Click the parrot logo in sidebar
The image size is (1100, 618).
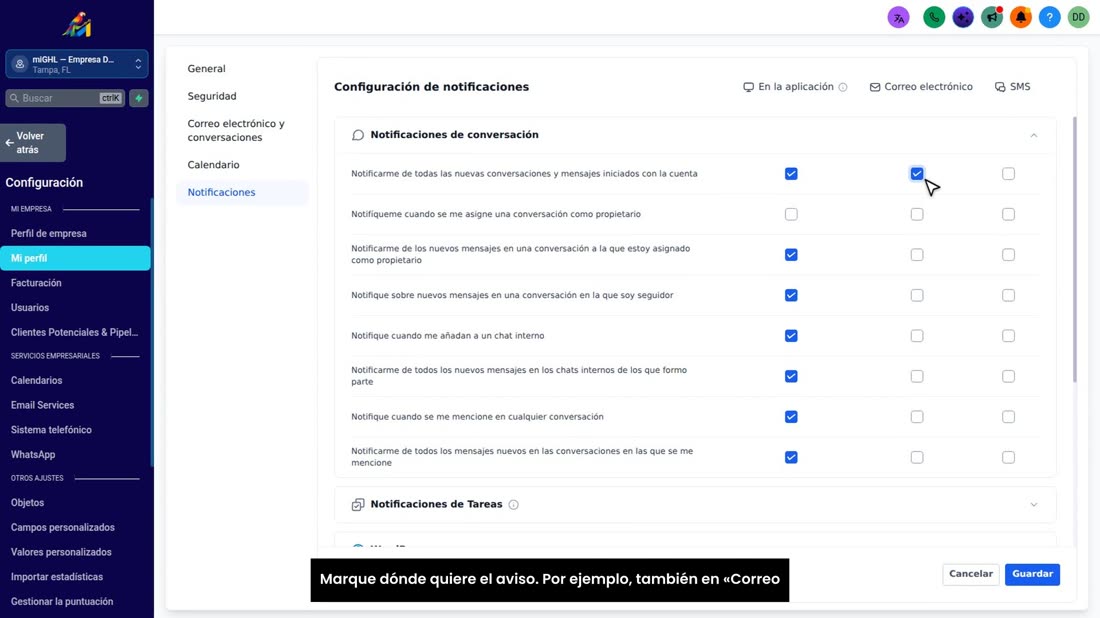[x=77, y=25]
